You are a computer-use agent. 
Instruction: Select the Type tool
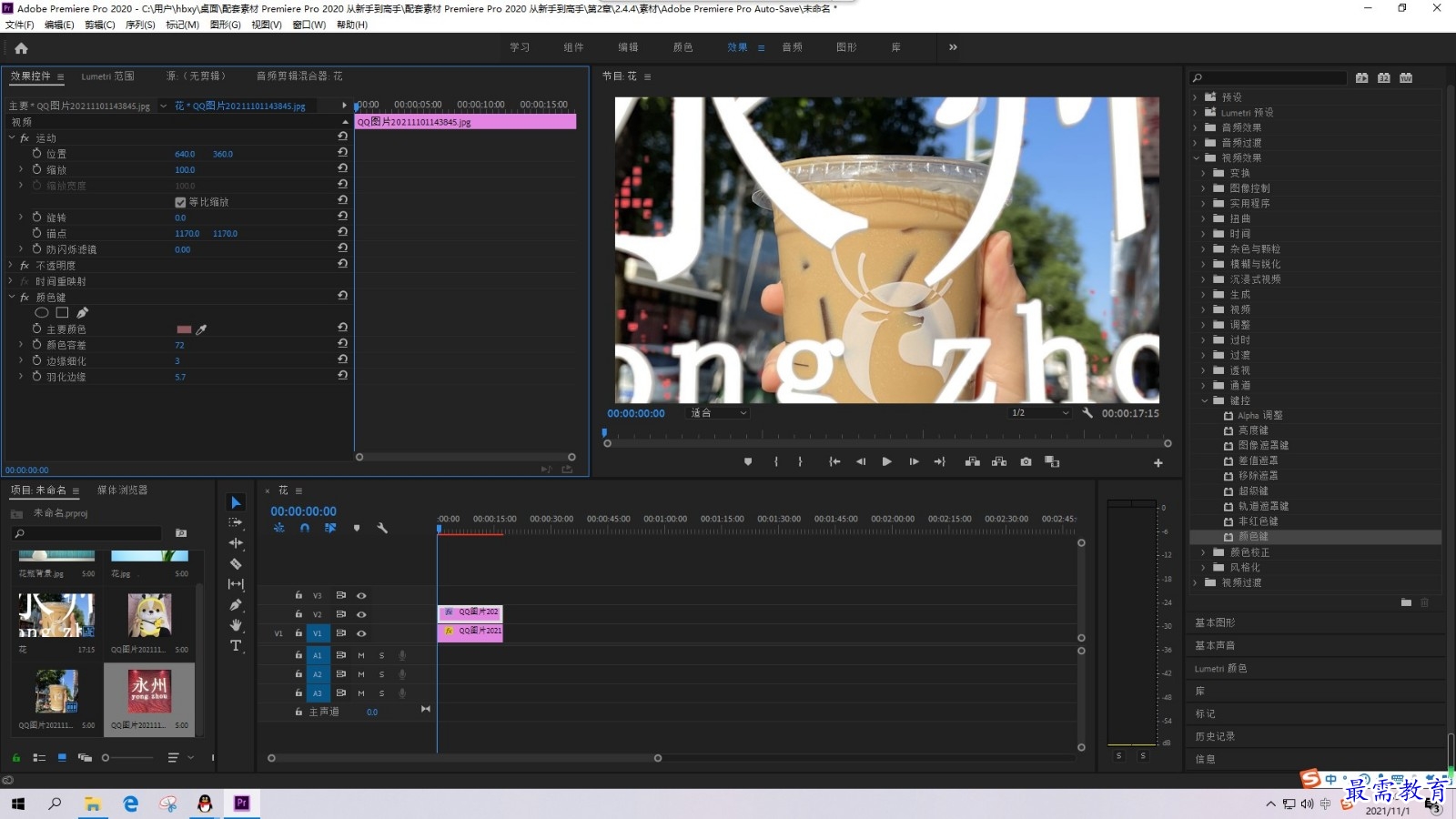click(x=236, y=645)
